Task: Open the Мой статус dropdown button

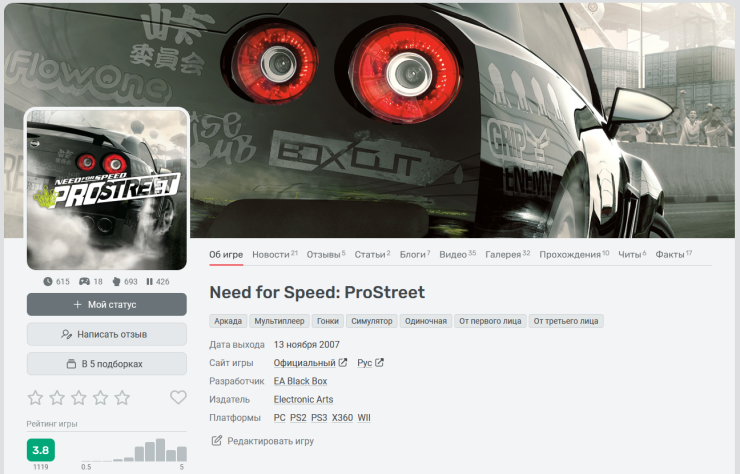Action: point(107,305)
